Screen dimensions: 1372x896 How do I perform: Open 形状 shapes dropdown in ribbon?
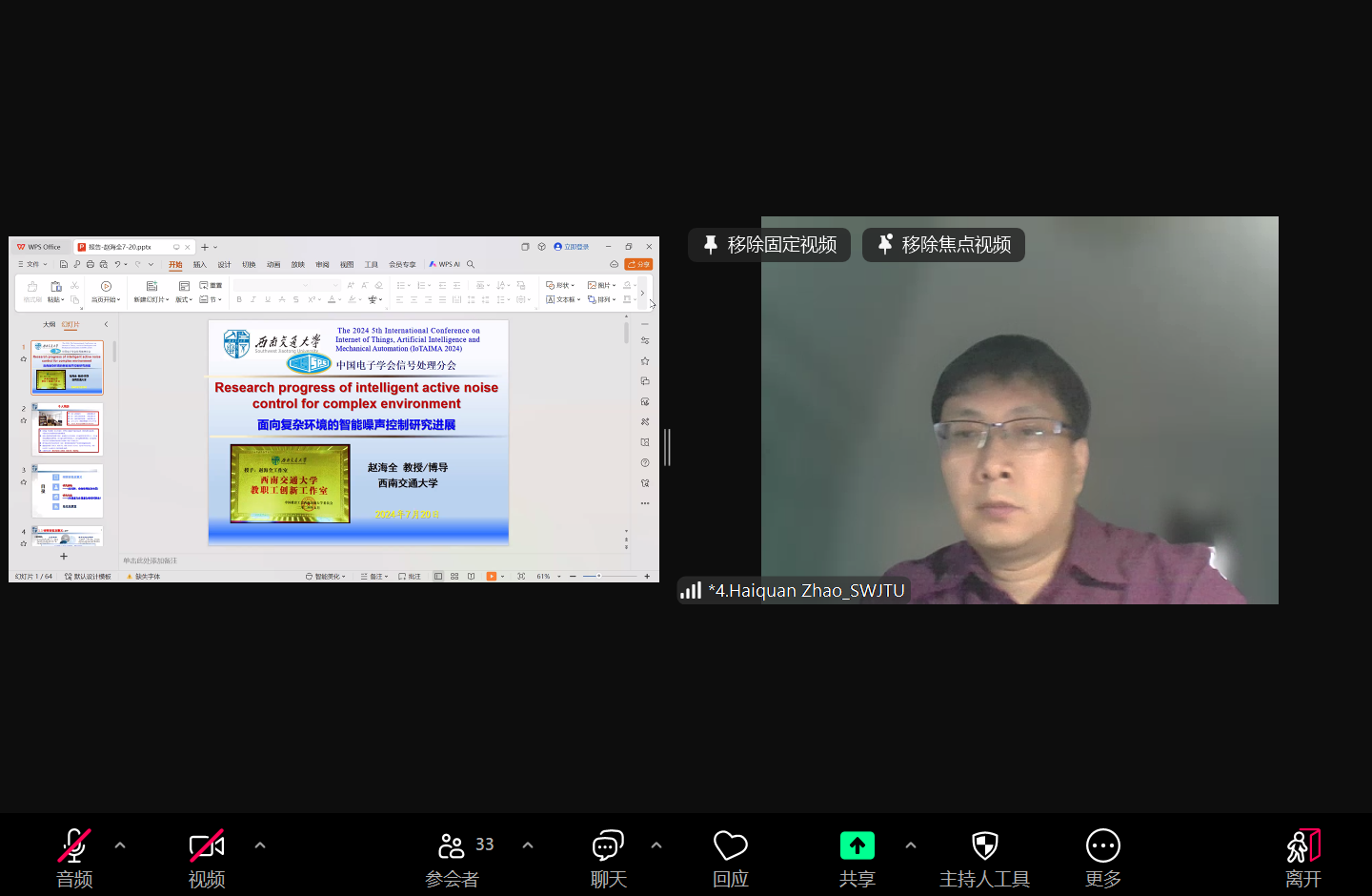pyautogui.click(x=560, y=285)
